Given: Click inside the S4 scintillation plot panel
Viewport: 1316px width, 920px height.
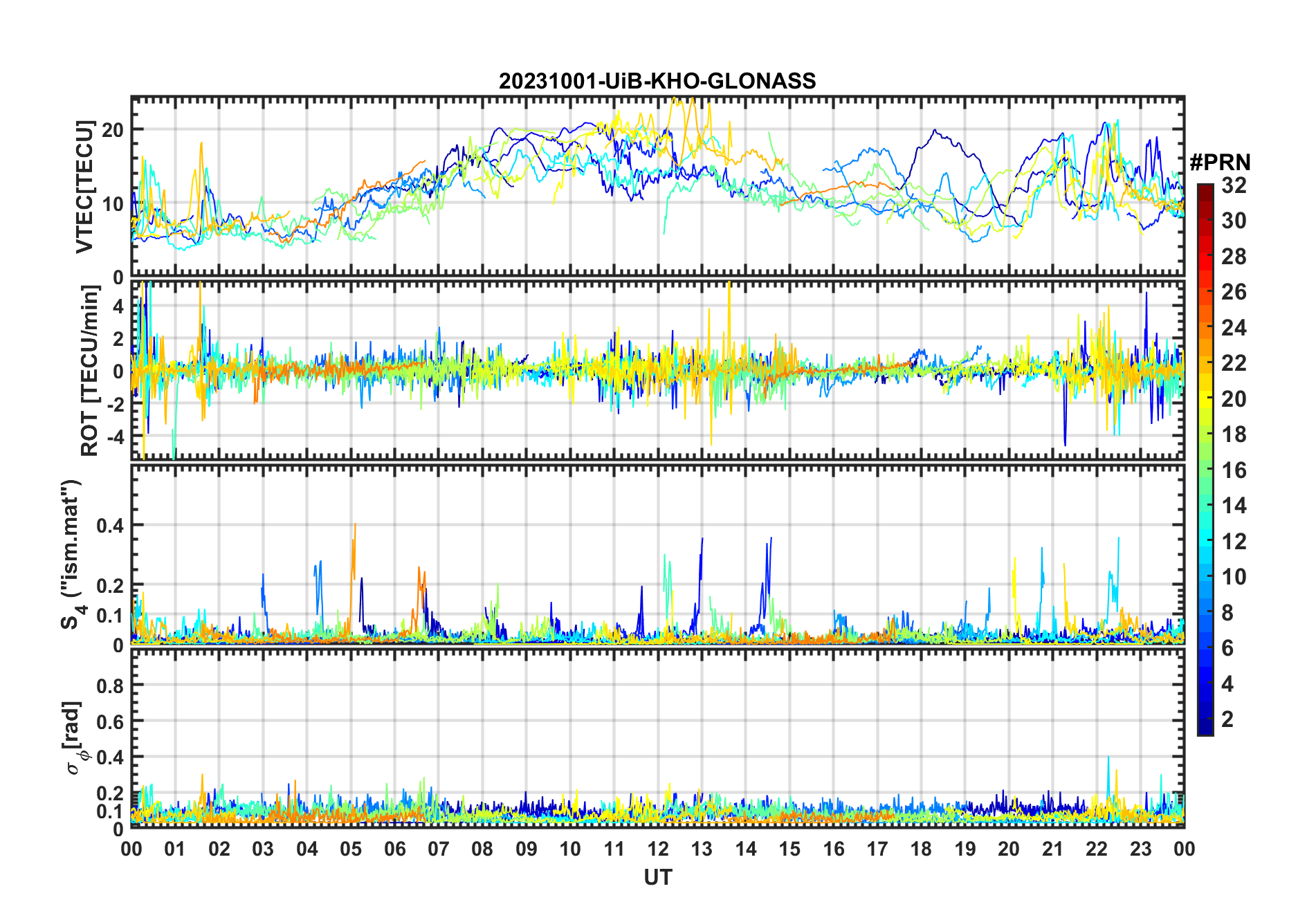Looking at the screenshot, I should tap(658, 555).
